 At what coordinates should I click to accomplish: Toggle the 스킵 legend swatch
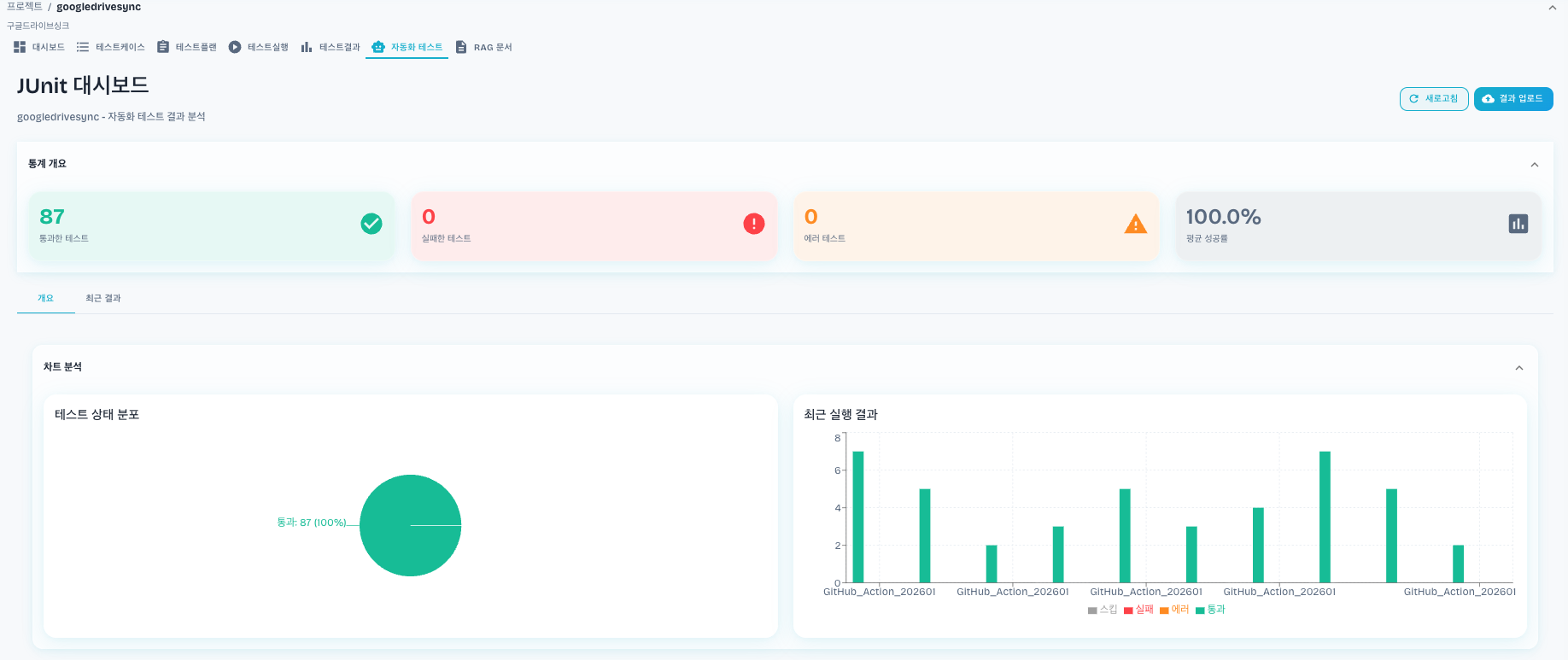point(1092,610)
